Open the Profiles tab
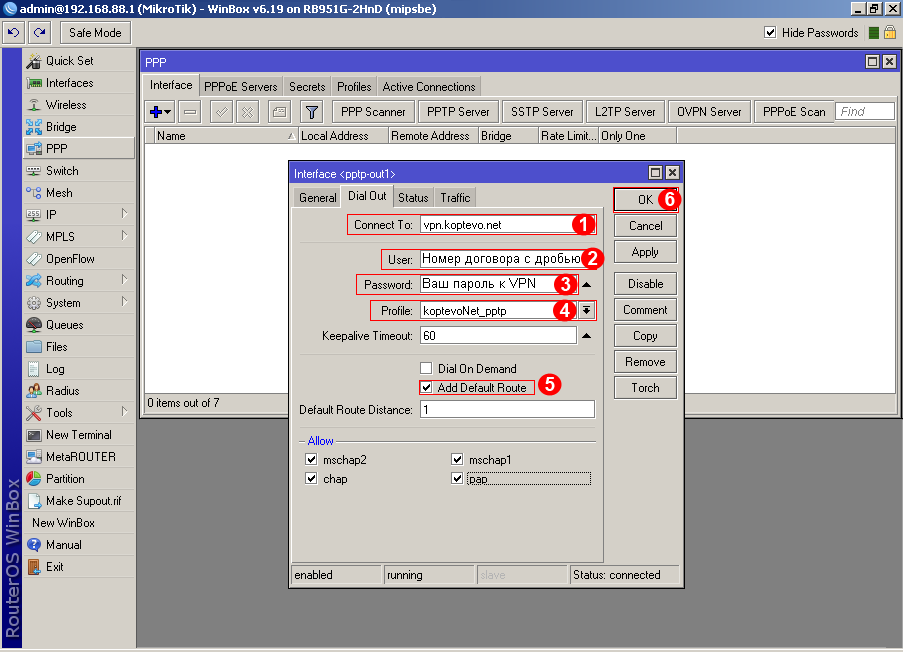 coord(354,86)
